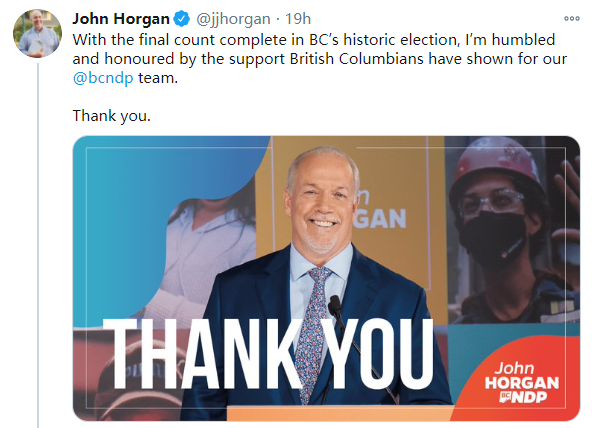This screenshot has height=428, width=592.
Task: Click the tweet body text about final count
Action: (319, 59)
